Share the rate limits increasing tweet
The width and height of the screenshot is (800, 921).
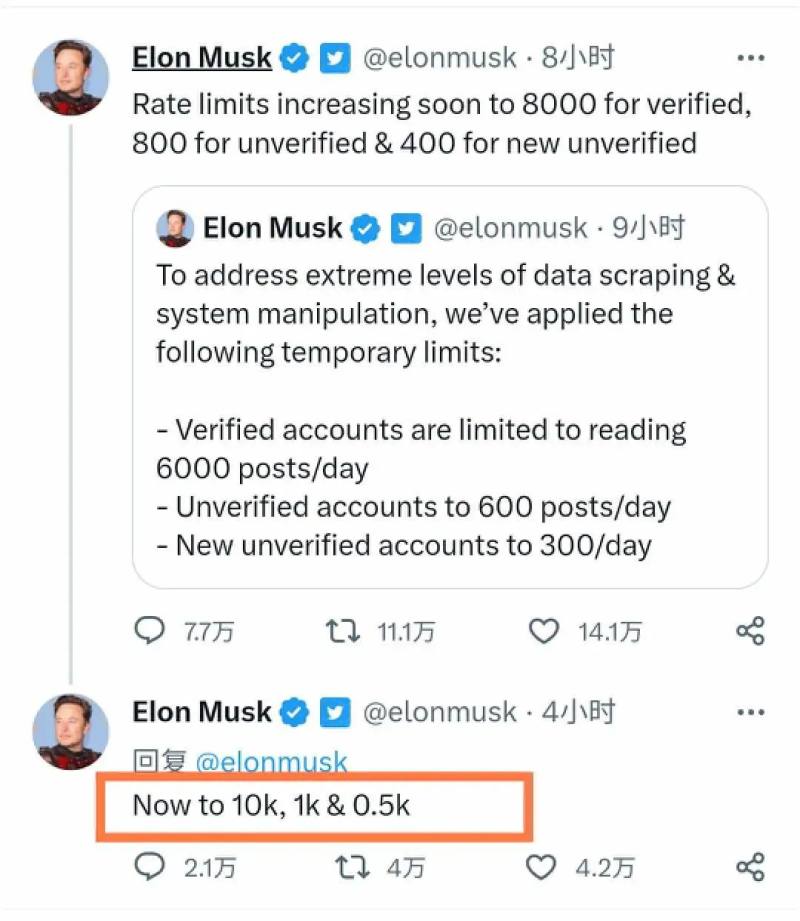coord(750,631)
